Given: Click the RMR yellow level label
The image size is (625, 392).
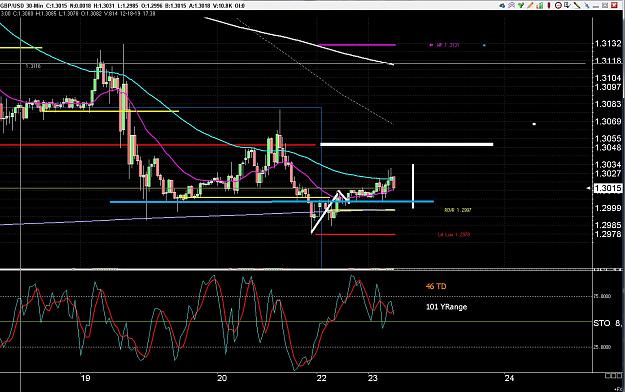Looking at the screenshot, I should coord(458,210).
